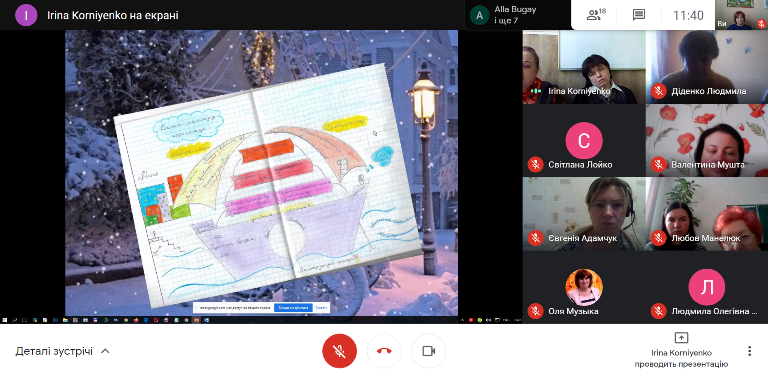The height and width of the screenshot is (378, 768).
Task: Click the Деталі зустрічі label
Action: pyautogui.click(x=54, y=351)
